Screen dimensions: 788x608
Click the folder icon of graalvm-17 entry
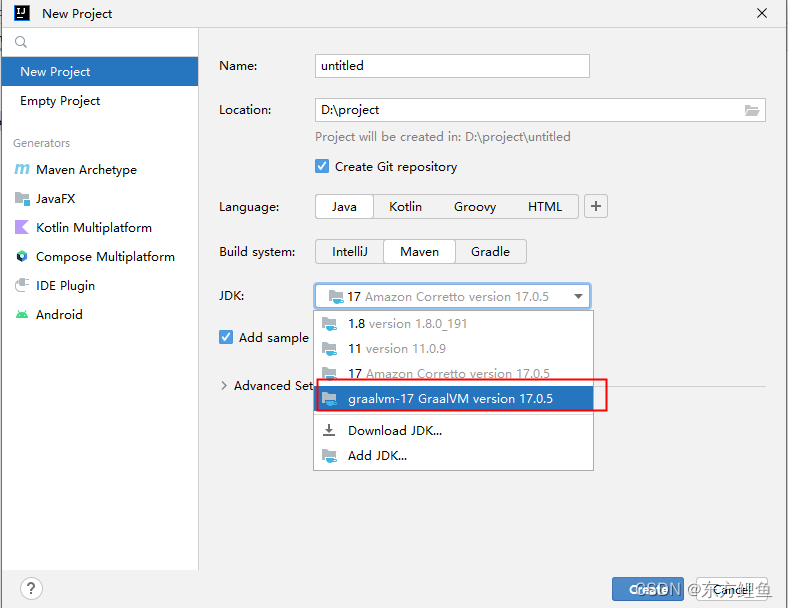[329, 399]
